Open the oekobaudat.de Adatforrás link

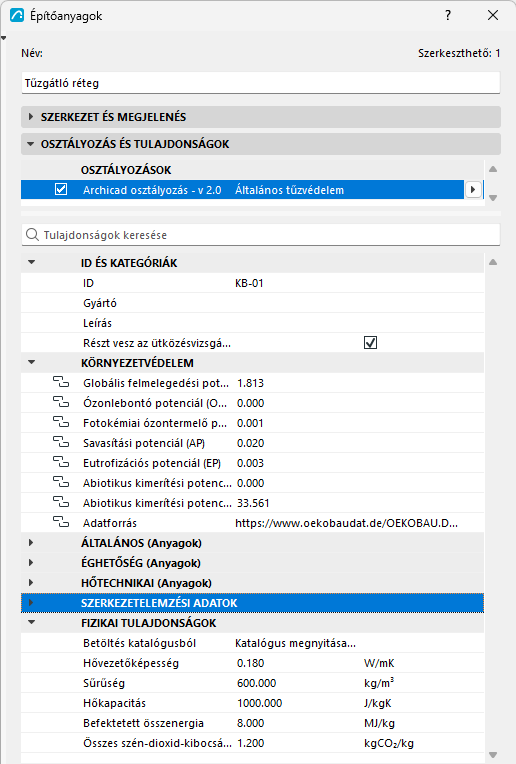tap(346, 523)
